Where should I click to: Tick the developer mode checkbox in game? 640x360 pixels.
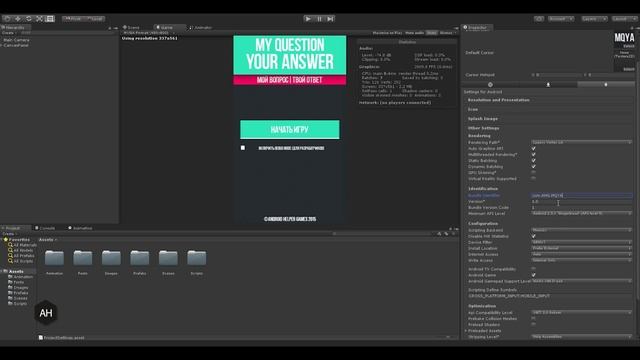point(243,148)
